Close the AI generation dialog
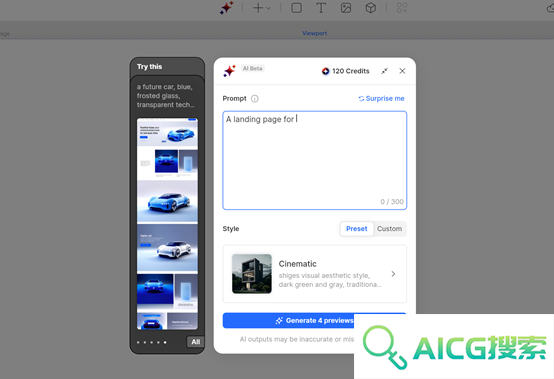The width and height of the screenshot is (554, 379). point(402,71)
